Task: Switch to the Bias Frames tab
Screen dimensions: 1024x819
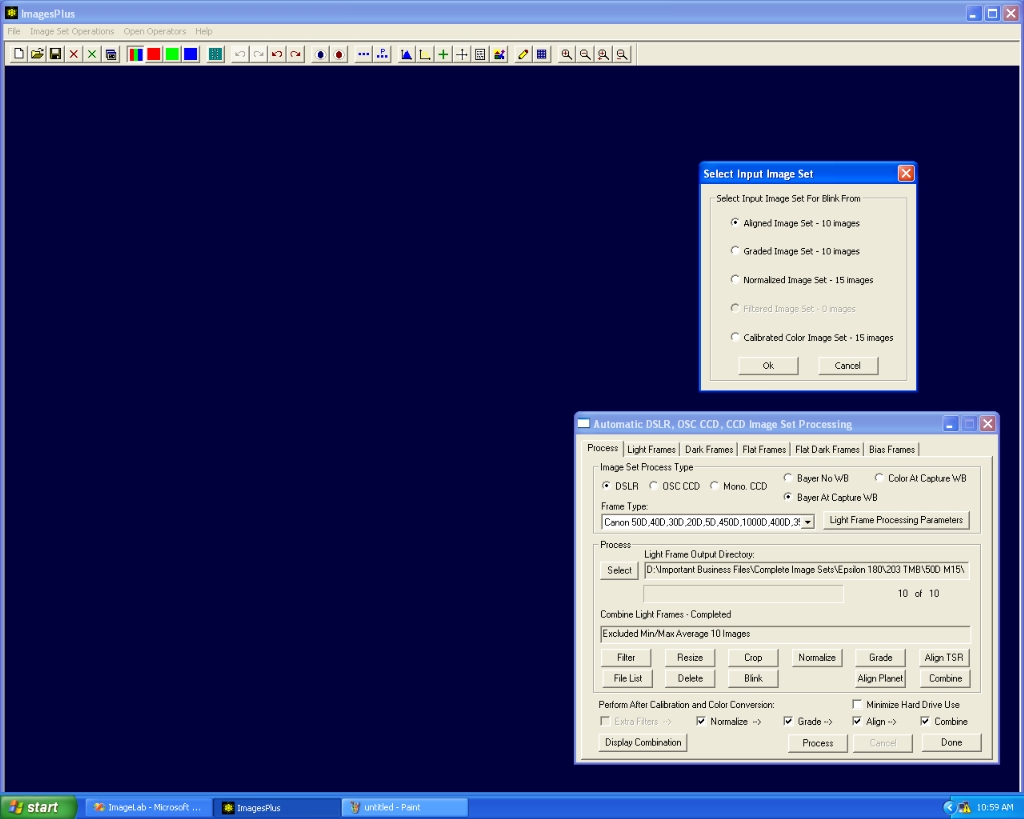Action: coord(891,449)
